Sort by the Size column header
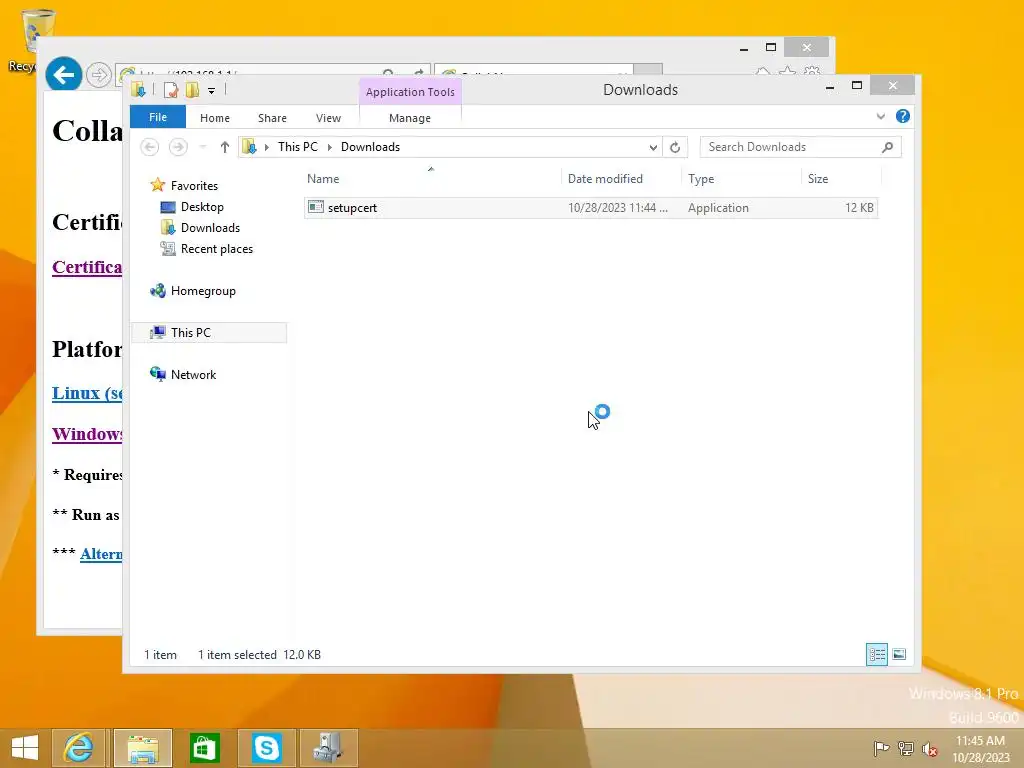This screenshot has width=1024, height=768. [841, 179]
